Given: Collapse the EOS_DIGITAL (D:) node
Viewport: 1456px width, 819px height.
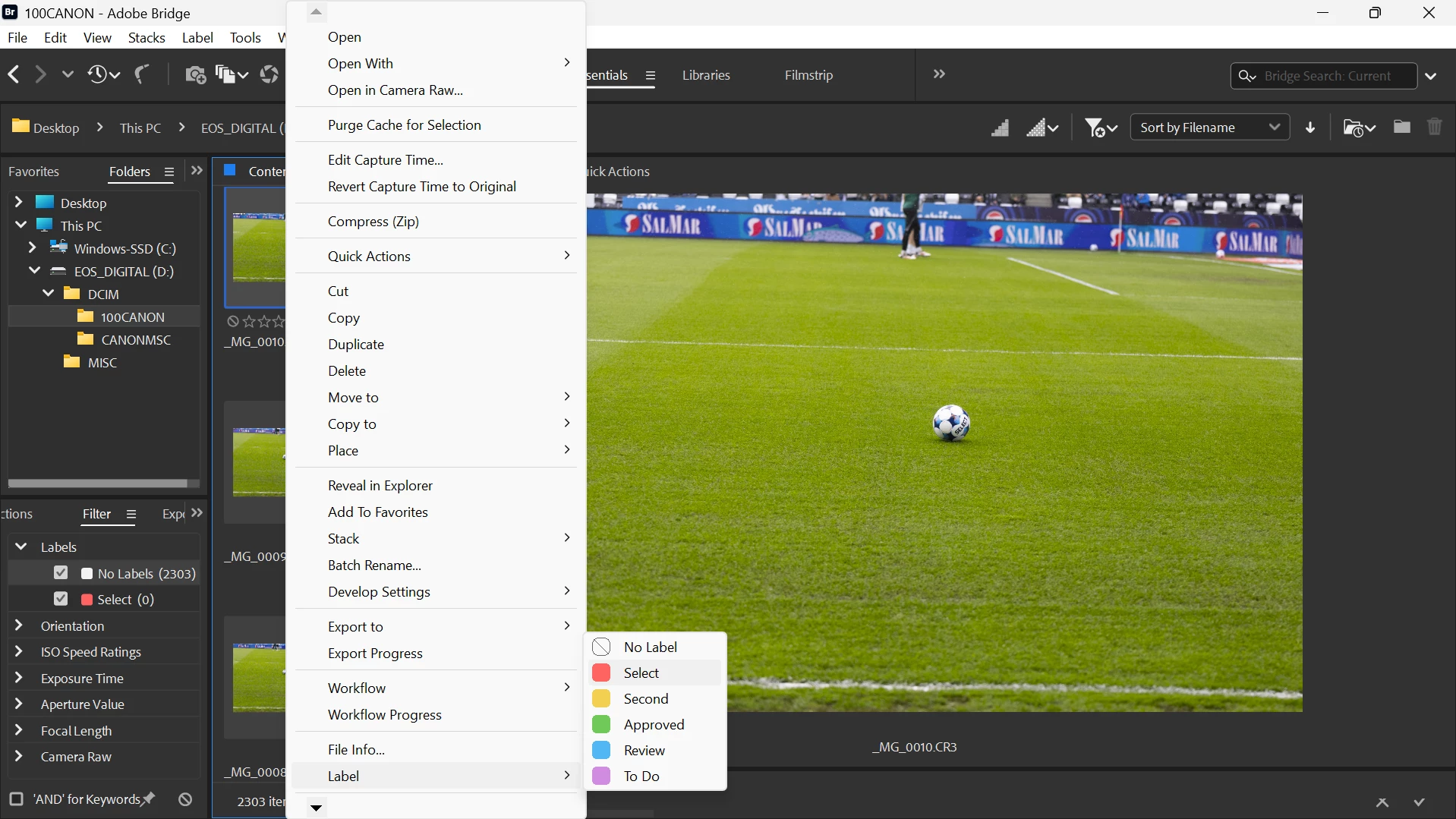Looking at the screenshot, I should 35,270.
